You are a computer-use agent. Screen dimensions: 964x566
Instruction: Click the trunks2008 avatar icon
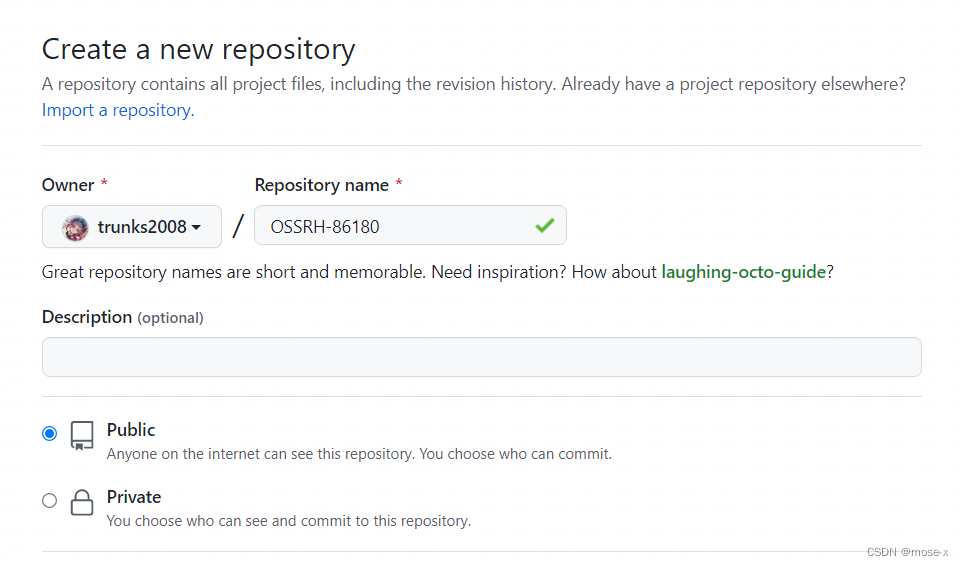click(75, 227)
